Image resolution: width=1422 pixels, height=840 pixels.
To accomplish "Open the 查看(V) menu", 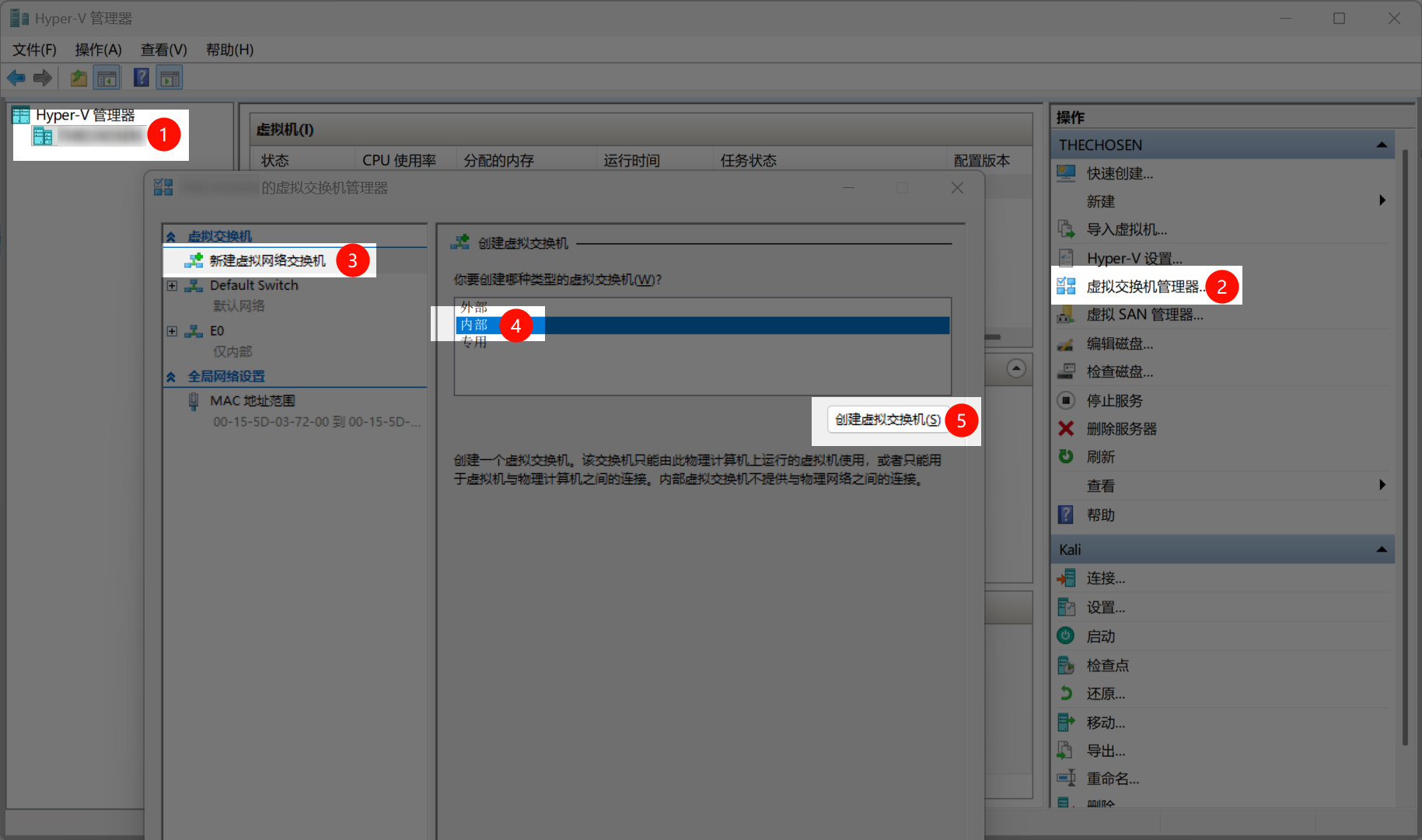I will point(163,50).
